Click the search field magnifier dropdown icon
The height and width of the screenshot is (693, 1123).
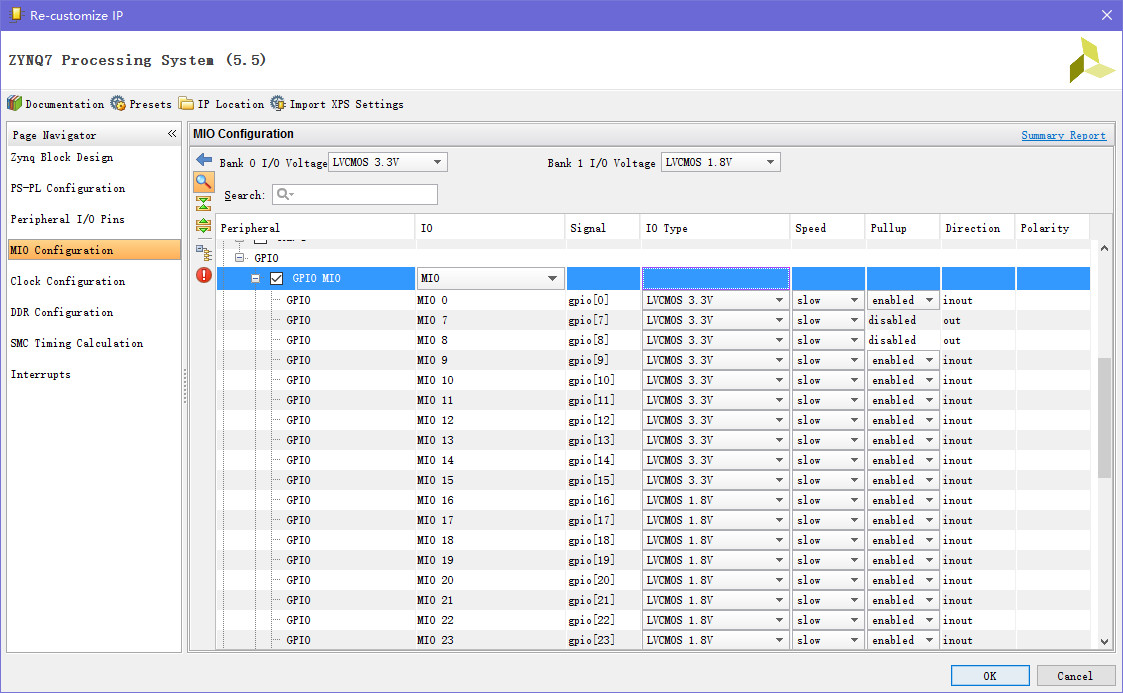click(285, 195)
